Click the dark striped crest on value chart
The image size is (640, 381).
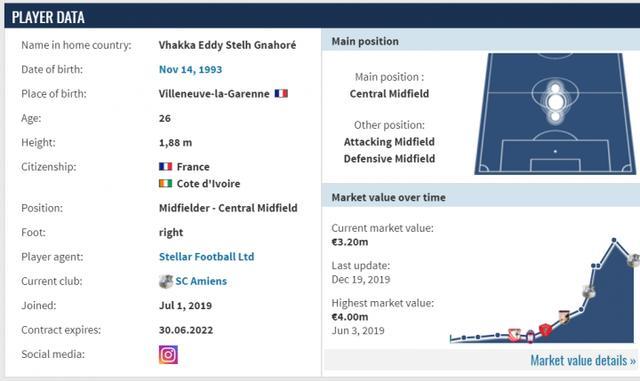tap(564, 317)
